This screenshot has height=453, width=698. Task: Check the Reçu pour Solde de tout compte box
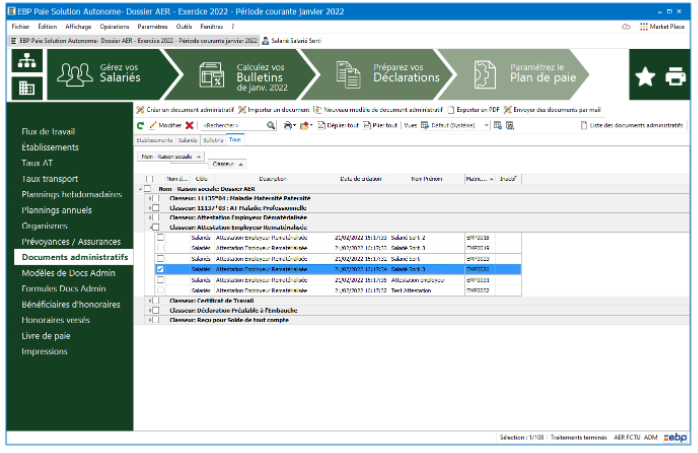pyautogui.click(x=156, y=320)
